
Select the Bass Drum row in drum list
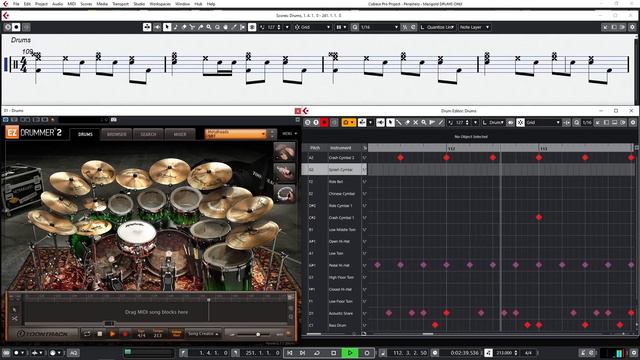point(334,325)
